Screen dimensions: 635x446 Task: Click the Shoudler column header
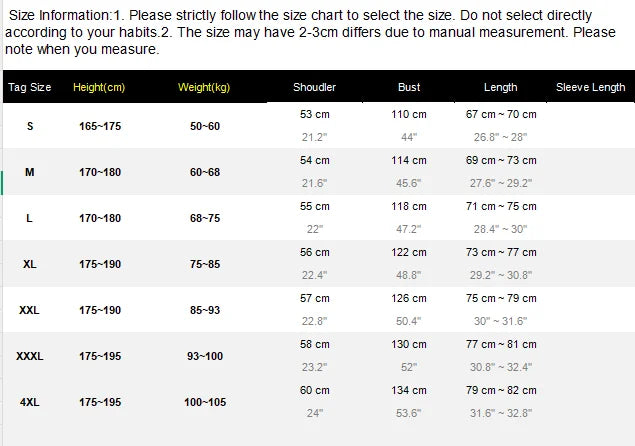point(314,87)
